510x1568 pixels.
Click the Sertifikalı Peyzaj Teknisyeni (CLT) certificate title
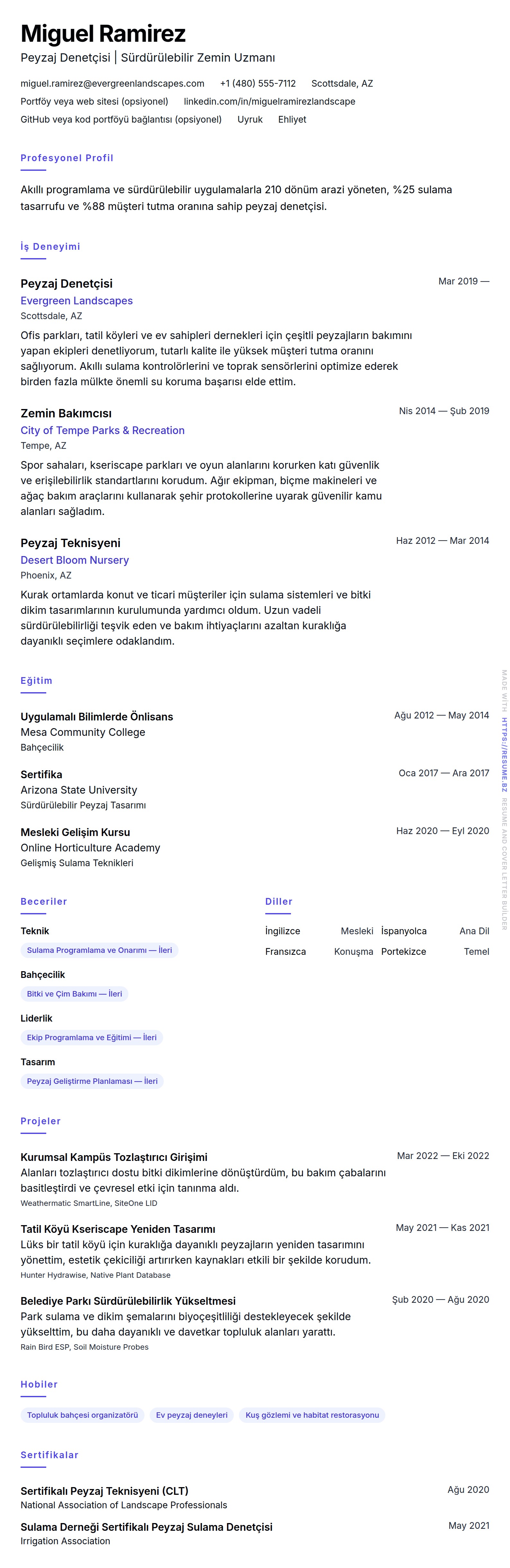point(104,1491)
